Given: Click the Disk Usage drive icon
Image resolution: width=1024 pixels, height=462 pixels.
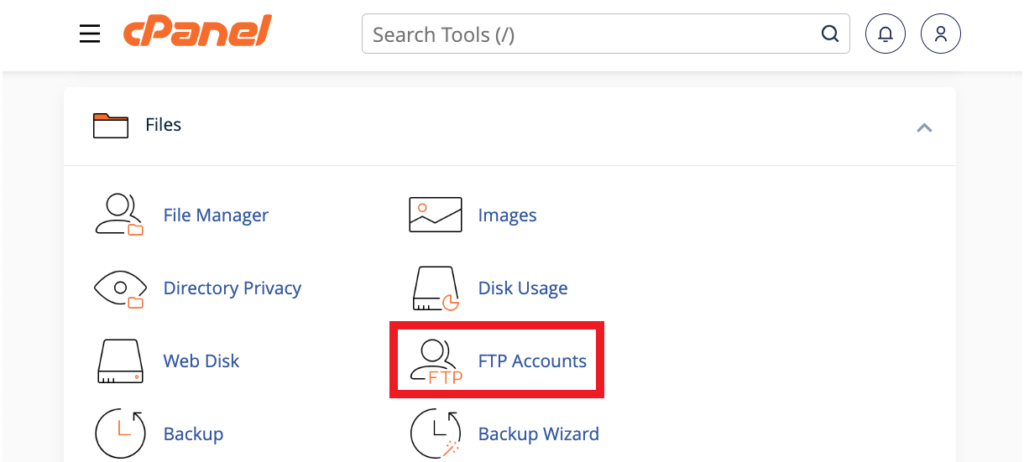Looking at the screenshot, I should [436, 288].
